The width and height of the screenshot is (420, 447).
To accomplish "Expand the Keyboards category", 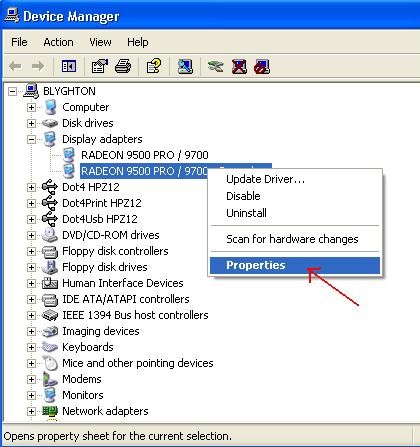I will coord(31,347).
